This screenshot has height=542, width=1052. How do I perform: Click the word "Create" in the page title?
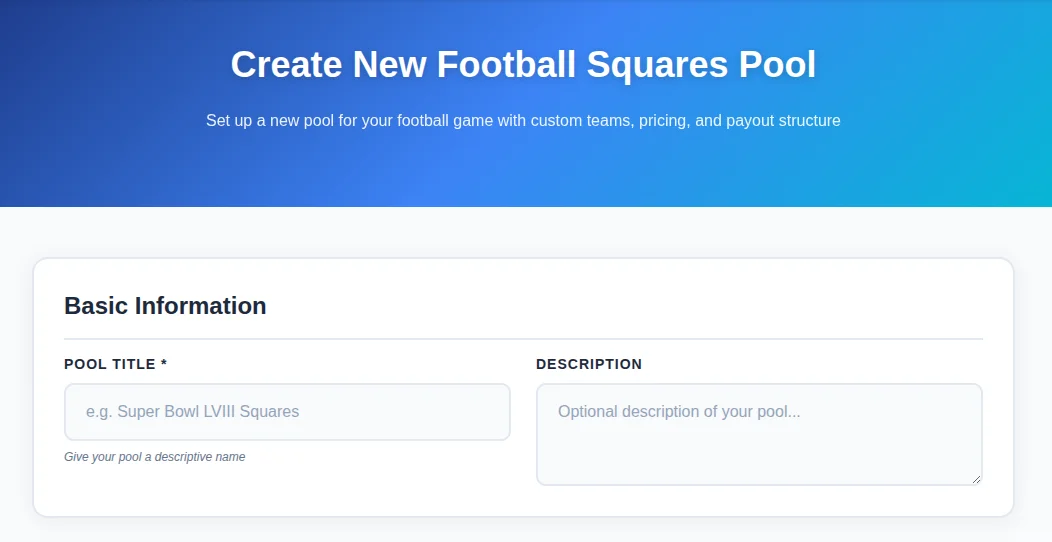tap(286, 65)
